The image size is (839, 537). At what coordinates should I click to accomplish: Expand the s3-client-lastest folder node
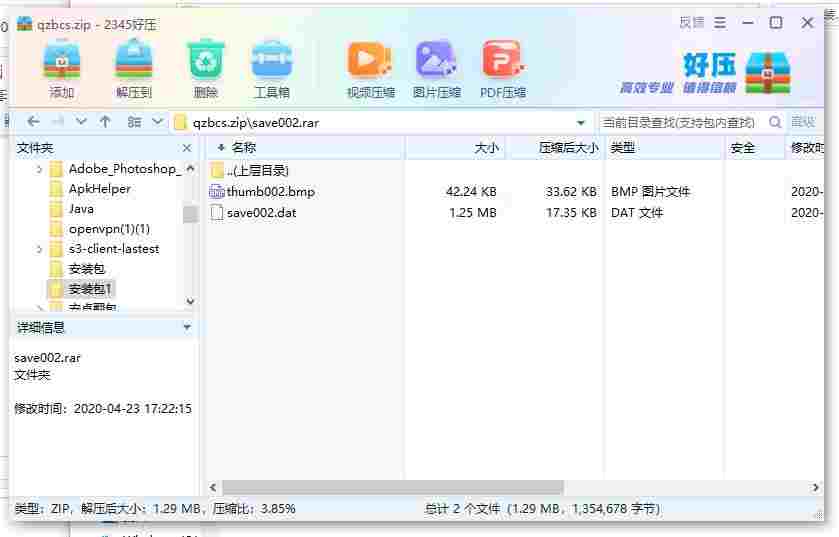[x=39, y=249]
